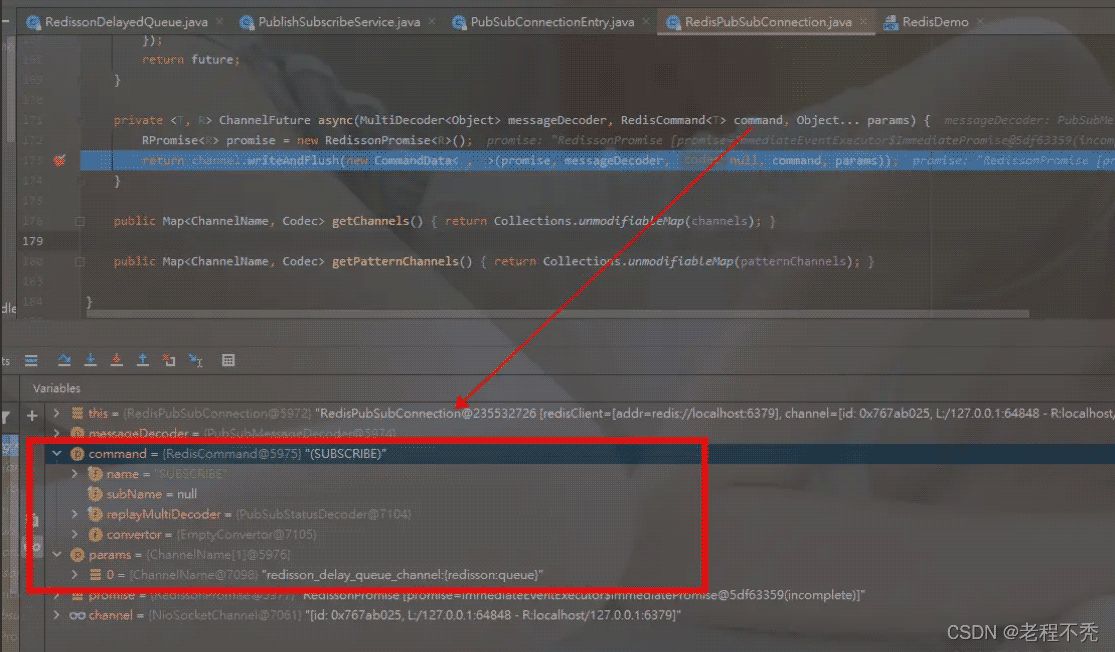Screen dimensions: 1115x652
Task: Expand the channel NioSocketChannel variable
Action: point(57,615)
